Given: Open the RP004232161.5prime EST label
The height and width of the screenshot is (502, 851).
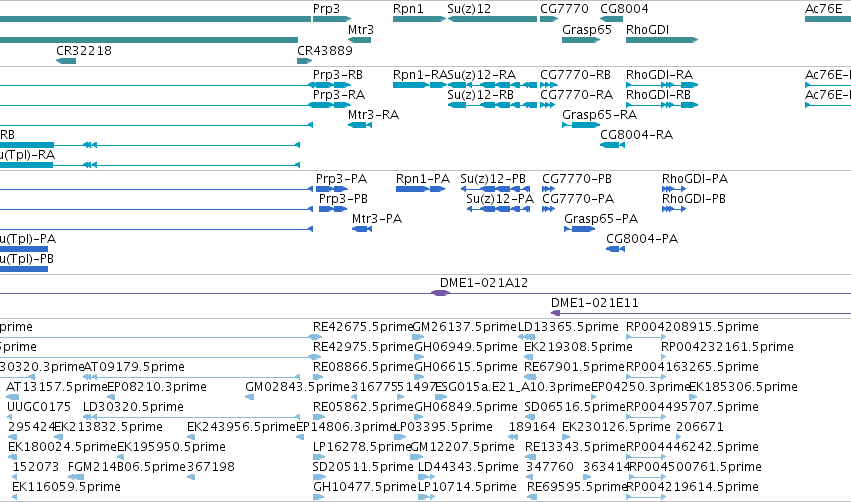Looking at the screenshot, I should pos(727,347).
